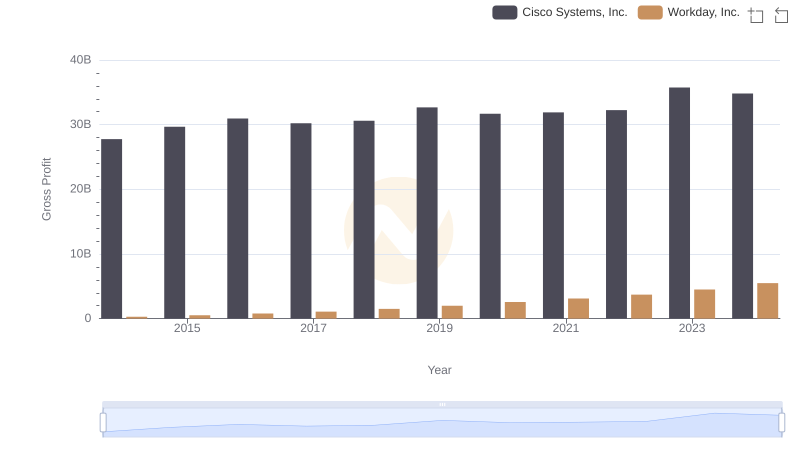The width and height of the screenshot is (800, 461).
Task: Click the right handle of the zoom slider
Action: 781,423
